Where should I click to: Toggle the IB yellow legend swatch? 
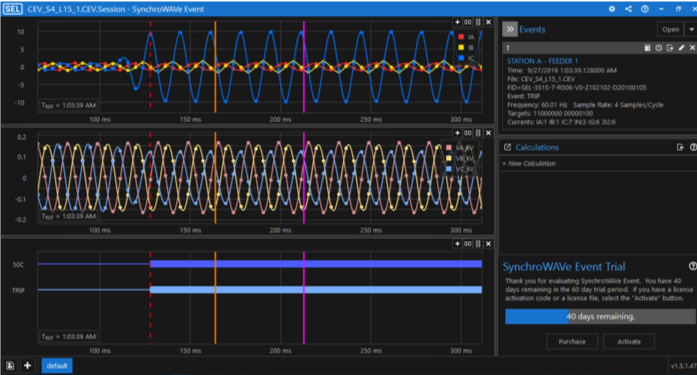461,48
